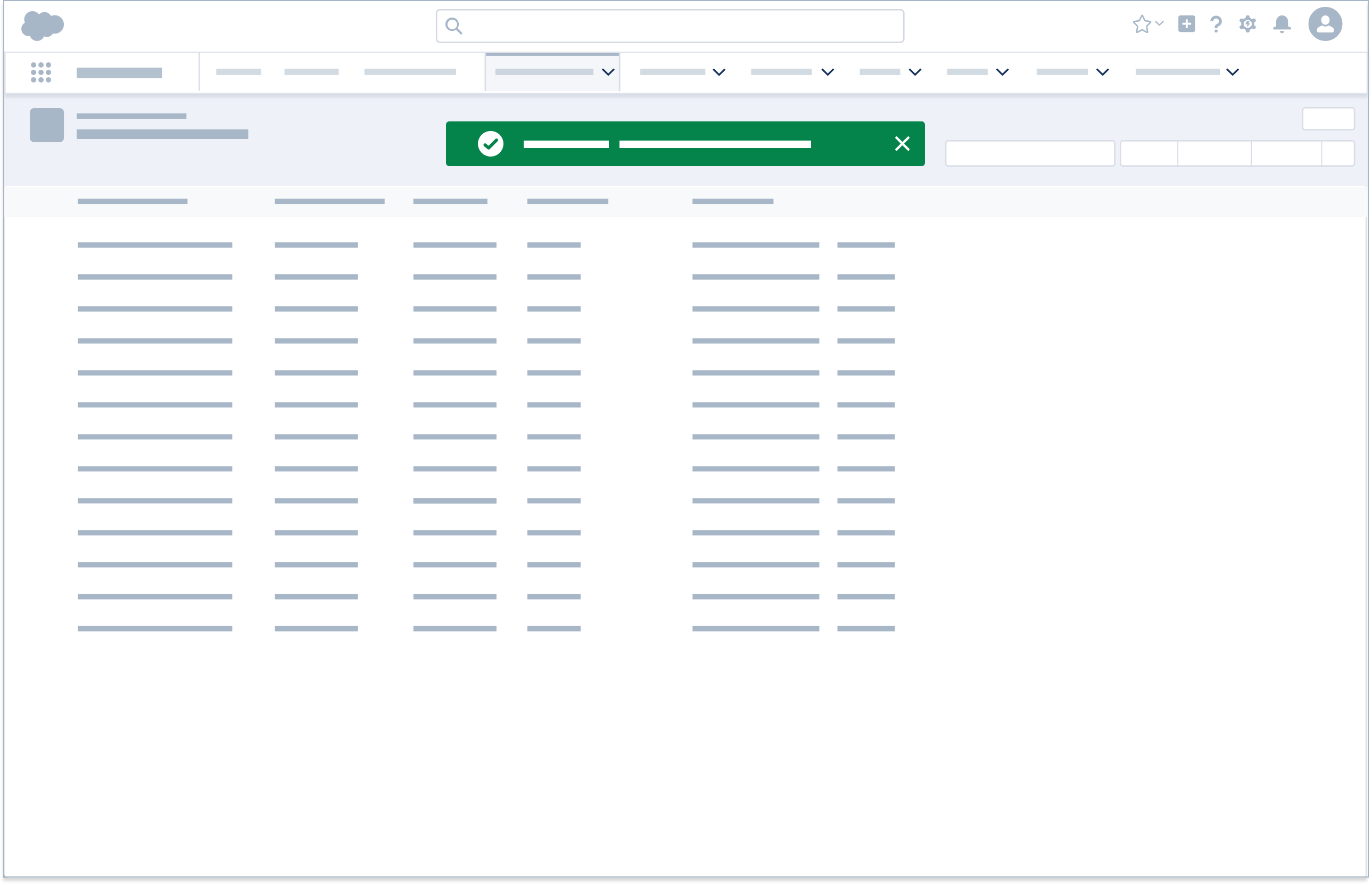
Task: Select the object record square icon
Action: click(46, 124)
